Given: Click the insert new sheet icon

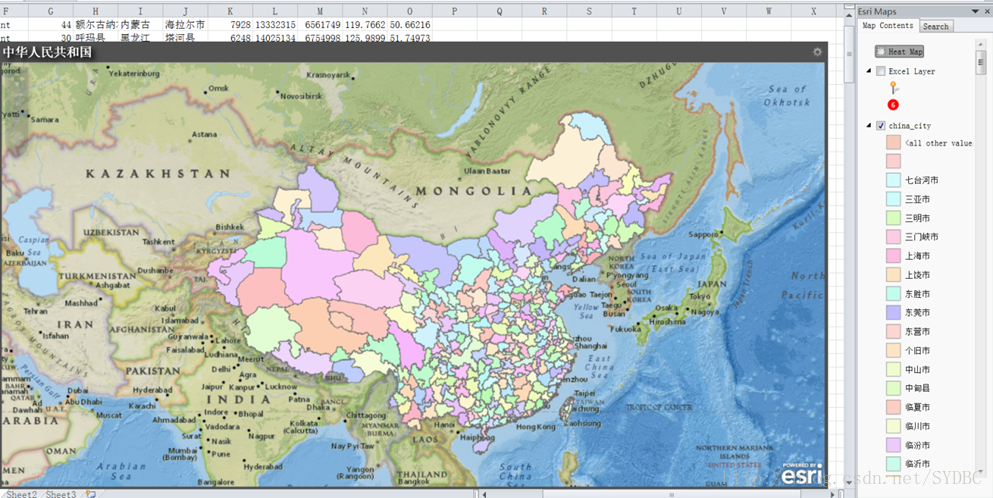Looking at the screenshot, I should coord(91,494).
